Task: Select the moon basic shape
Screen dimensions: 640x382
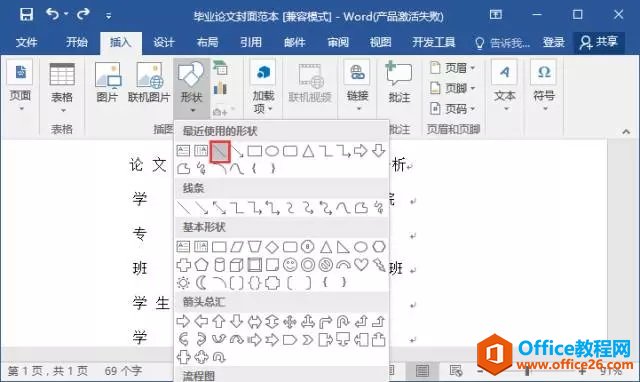Action: coord(201,282)
